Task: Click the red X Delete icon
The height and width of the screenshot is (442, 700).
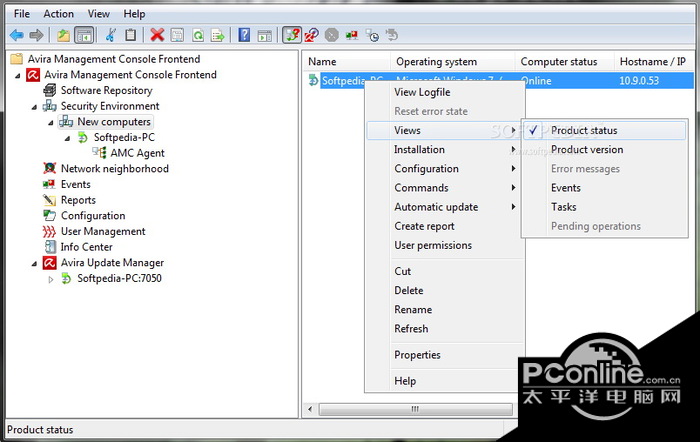Action: click(x=157, y=35)
